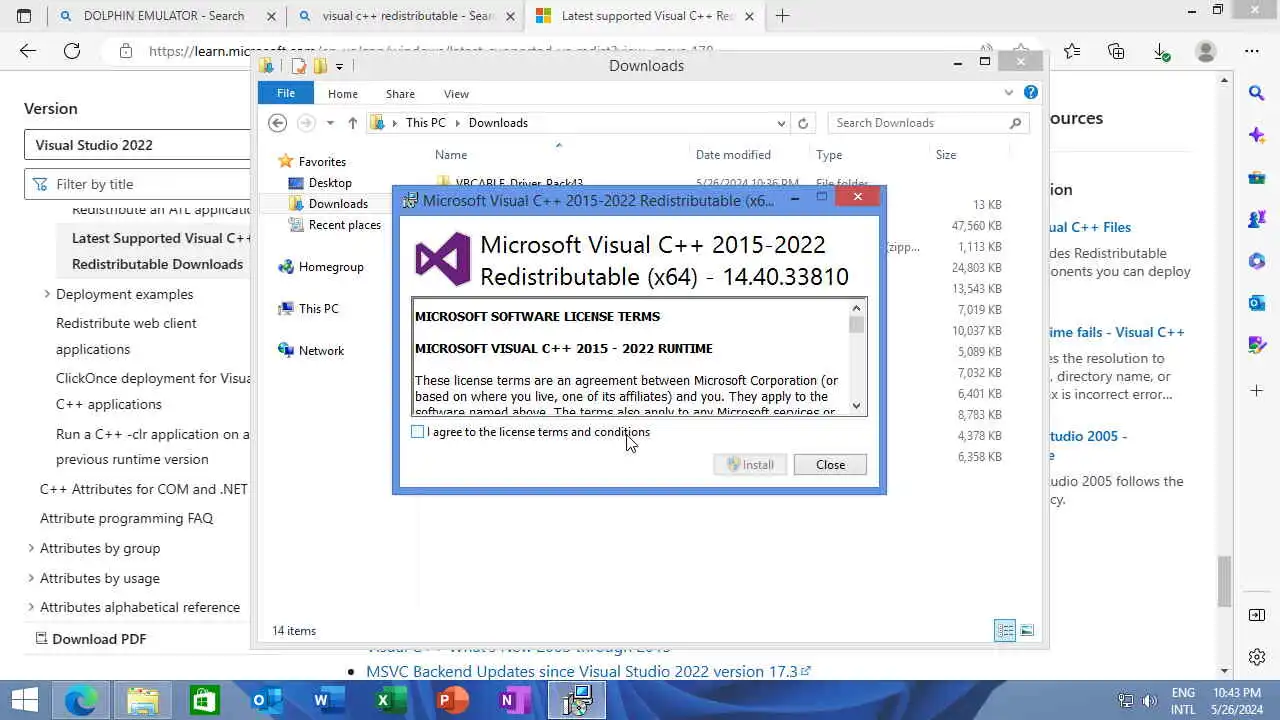Expand Deployment examples tree node
The width and height of the screenshot is (1280, 720).
point(47,294)
